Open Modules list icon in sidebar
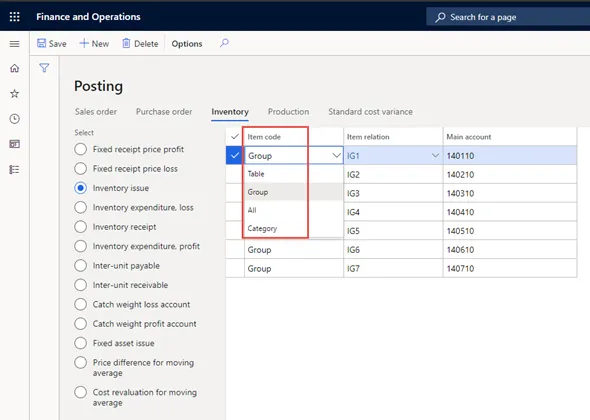This screenshot has height=420, width=590. coord(14,169)
